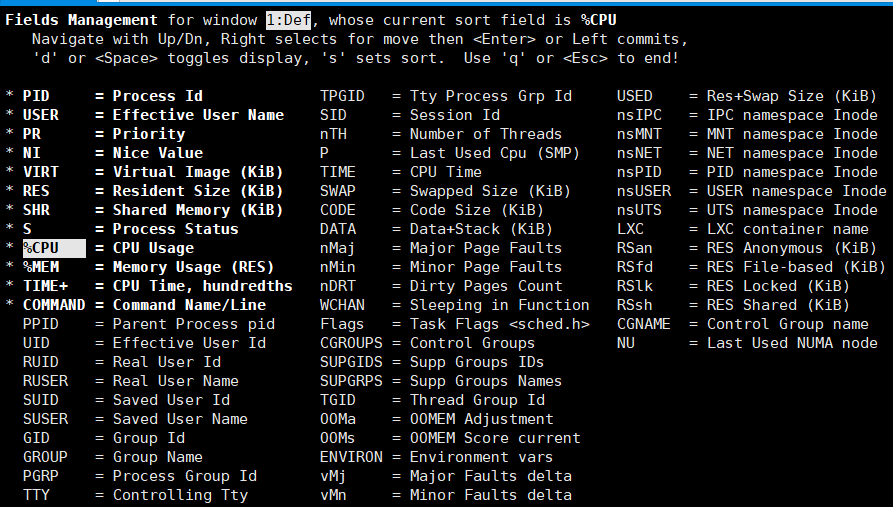
Task: Click the WCHAN field name
Action: (x=342, y=305)
